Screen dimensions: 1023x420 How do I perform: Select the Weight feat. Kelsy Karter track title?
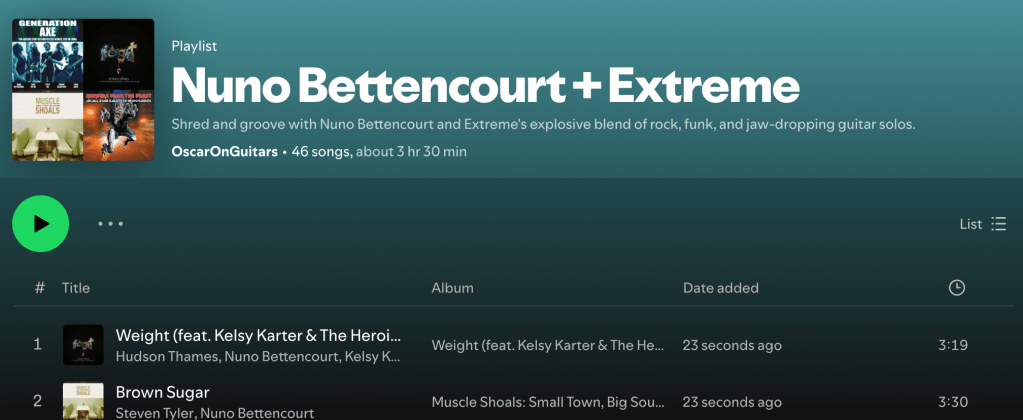(258, 335)
